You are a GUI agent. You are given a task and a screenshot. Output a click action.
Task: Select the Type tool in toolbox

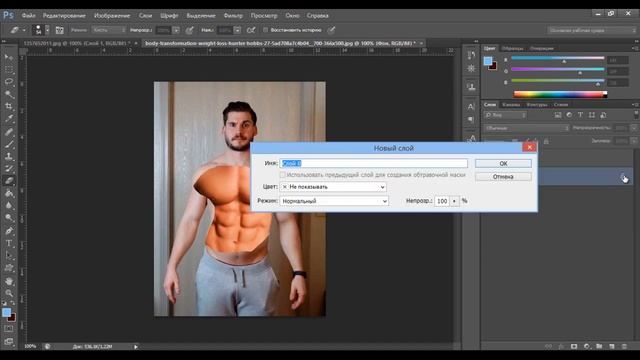click(x=9, y=243)
